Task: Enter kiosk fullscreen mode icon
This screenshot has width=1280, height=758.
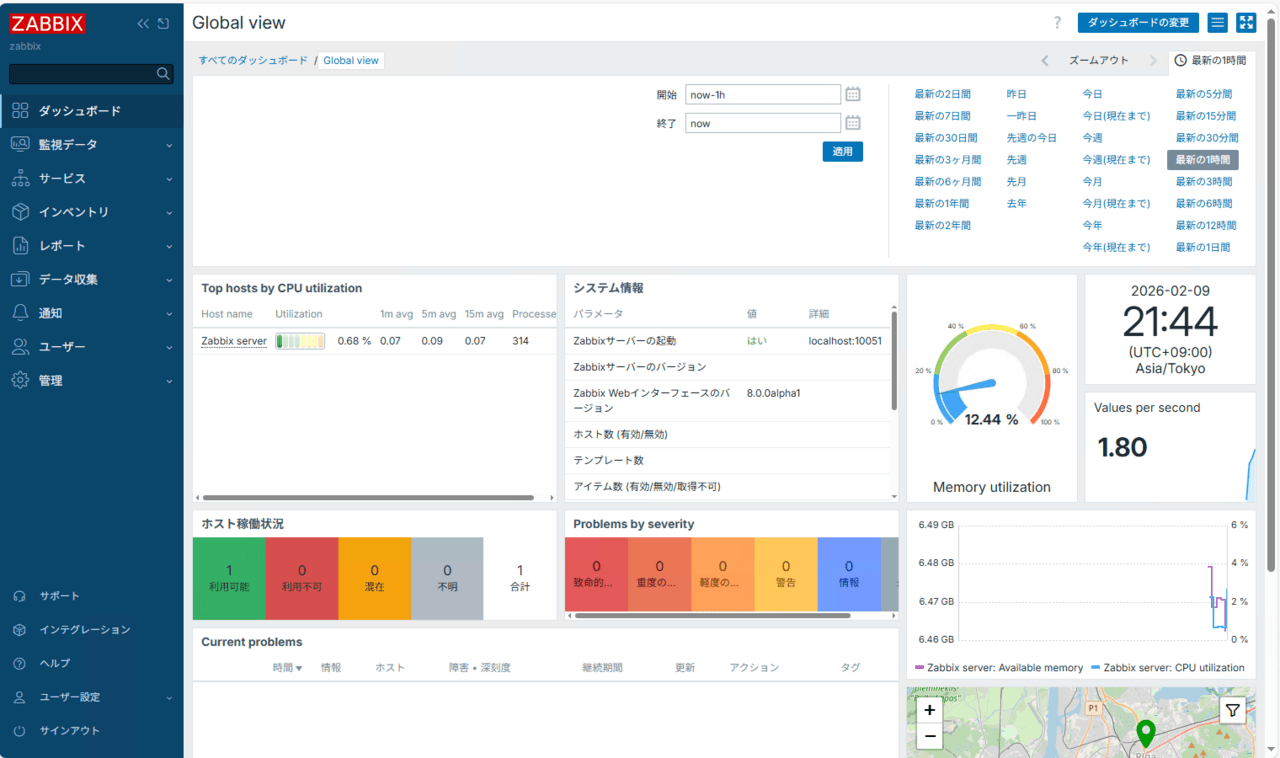Action: tap(1246, 23)
